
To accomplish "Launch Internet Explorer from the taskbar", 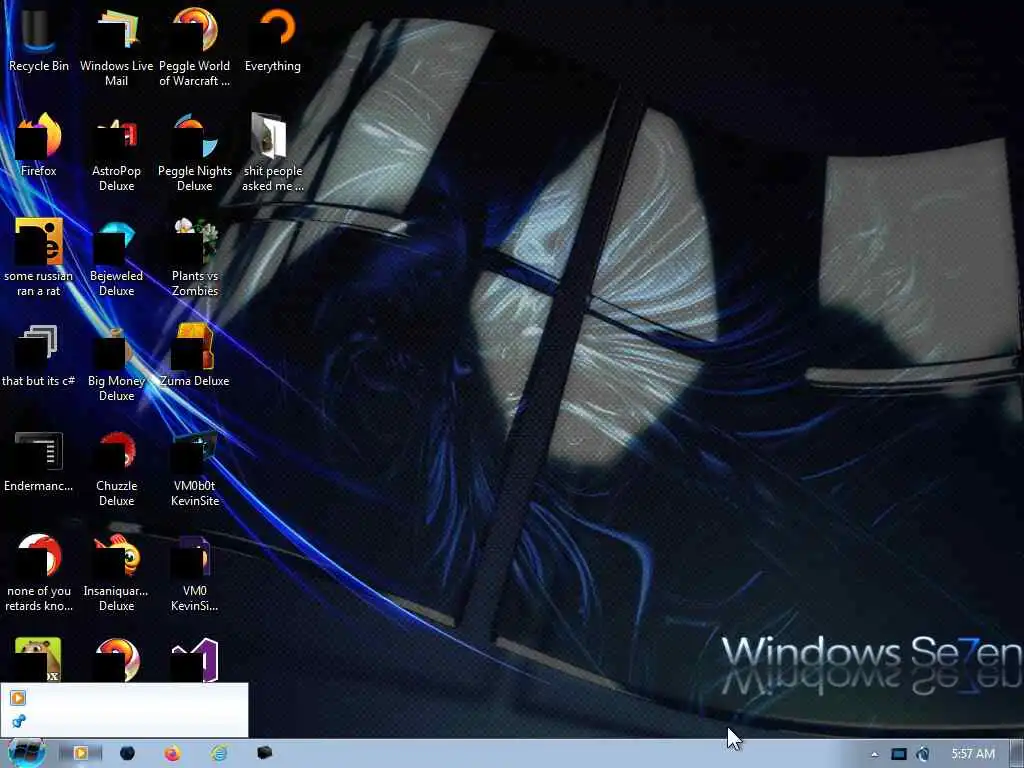I will click(x=219, y=754).
